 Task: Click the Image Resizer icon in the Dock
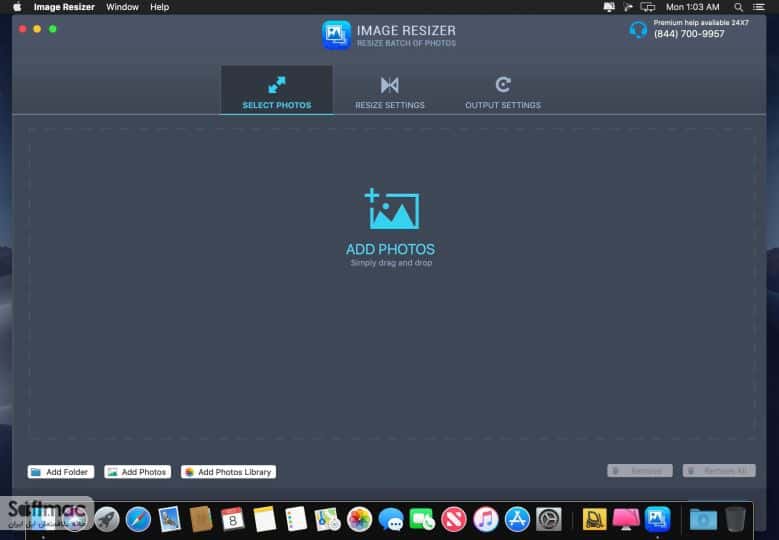pos(658,519)
